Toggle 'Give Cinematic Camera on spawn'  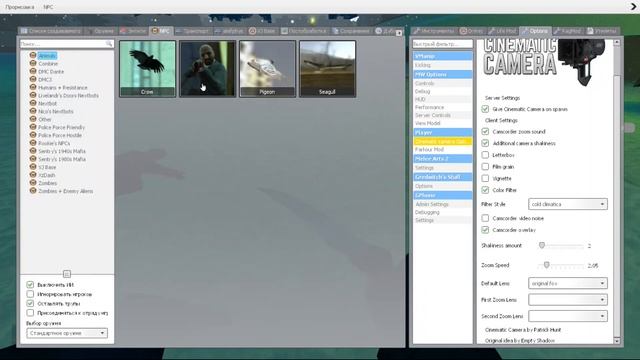(x=485, y=109)
